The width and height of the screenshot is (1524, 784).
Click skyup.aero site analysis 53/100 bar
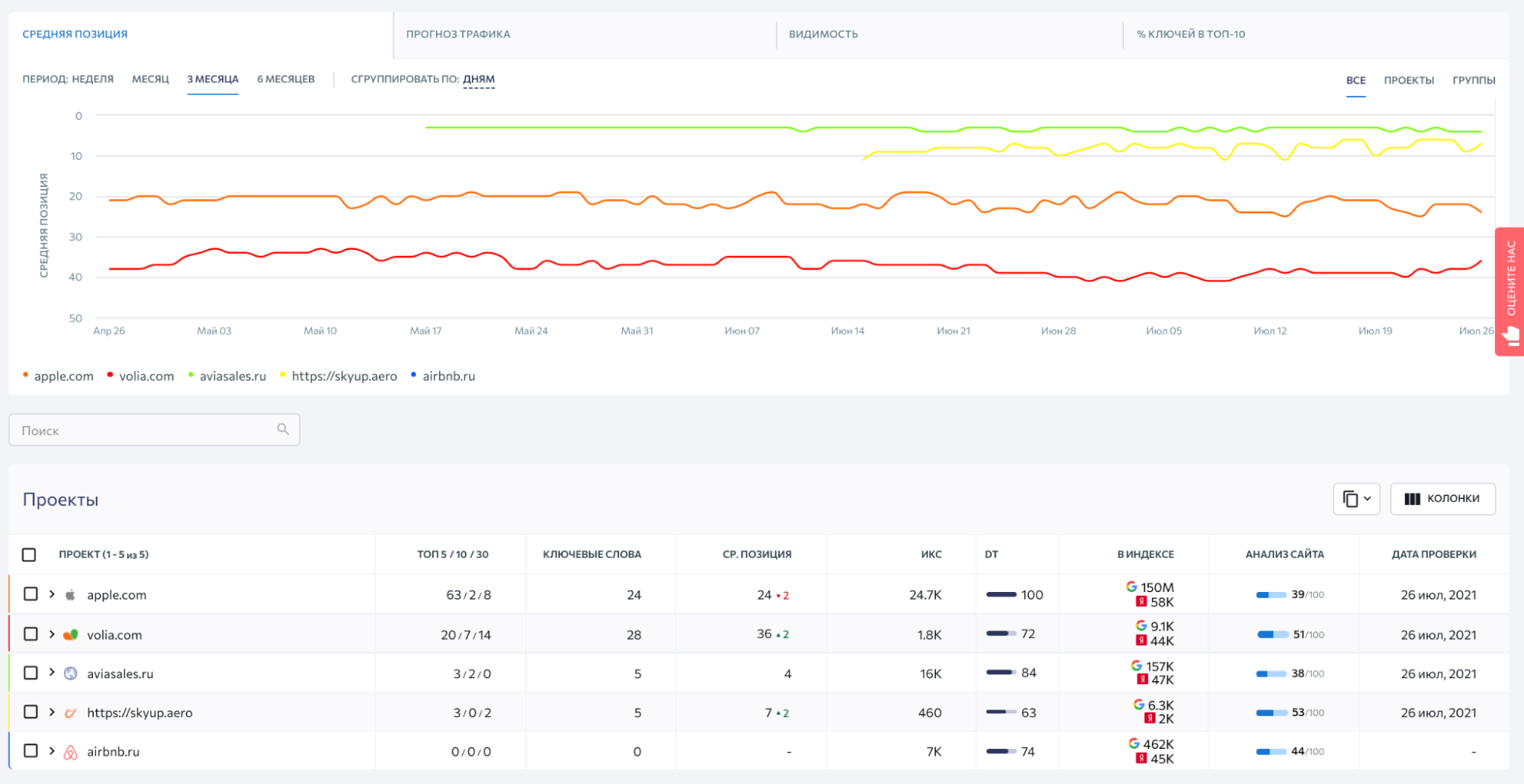(x=1272, y=713)
